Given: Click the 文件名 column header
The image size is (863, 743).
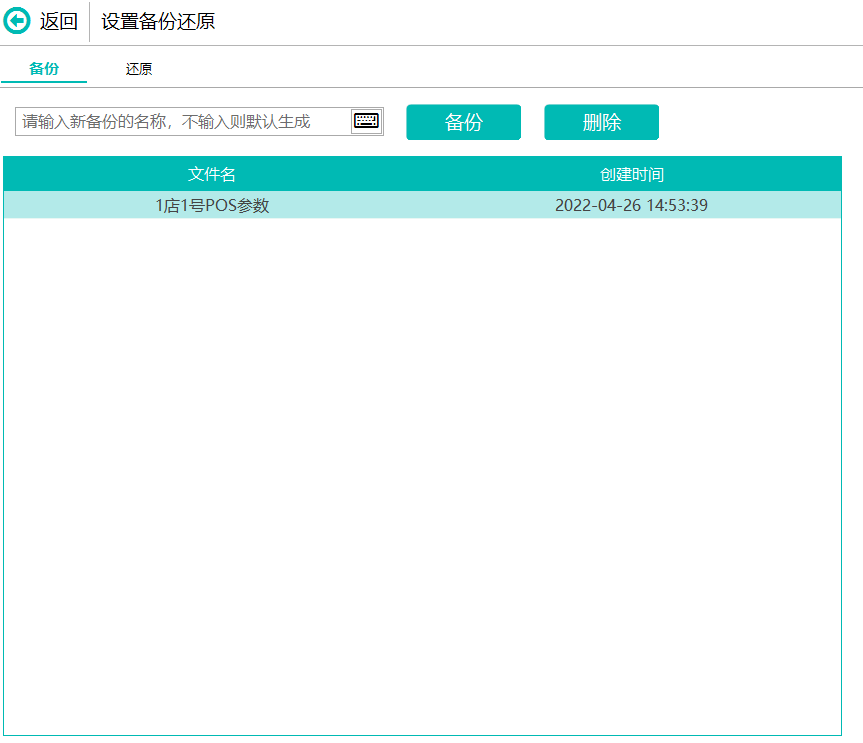Looking at the screenshot, I should [x=212, y=174].
